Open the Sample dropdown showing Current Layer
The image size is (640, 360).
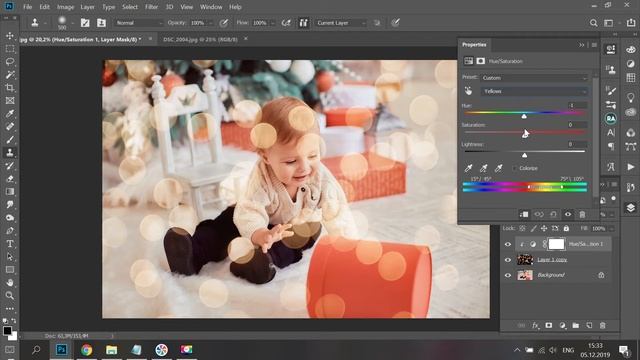point(341,23)
